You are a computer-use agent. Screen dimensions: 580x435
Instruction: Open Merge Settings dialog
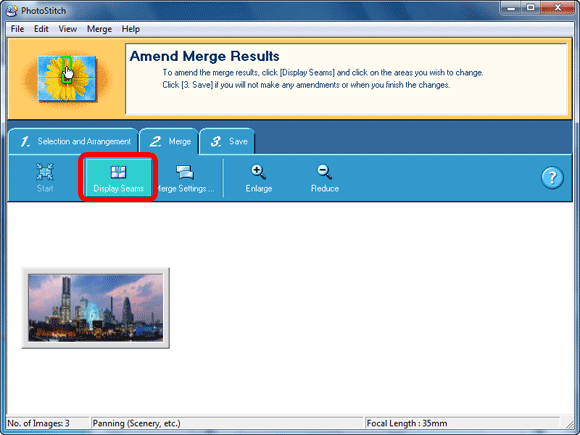(185, 178)
